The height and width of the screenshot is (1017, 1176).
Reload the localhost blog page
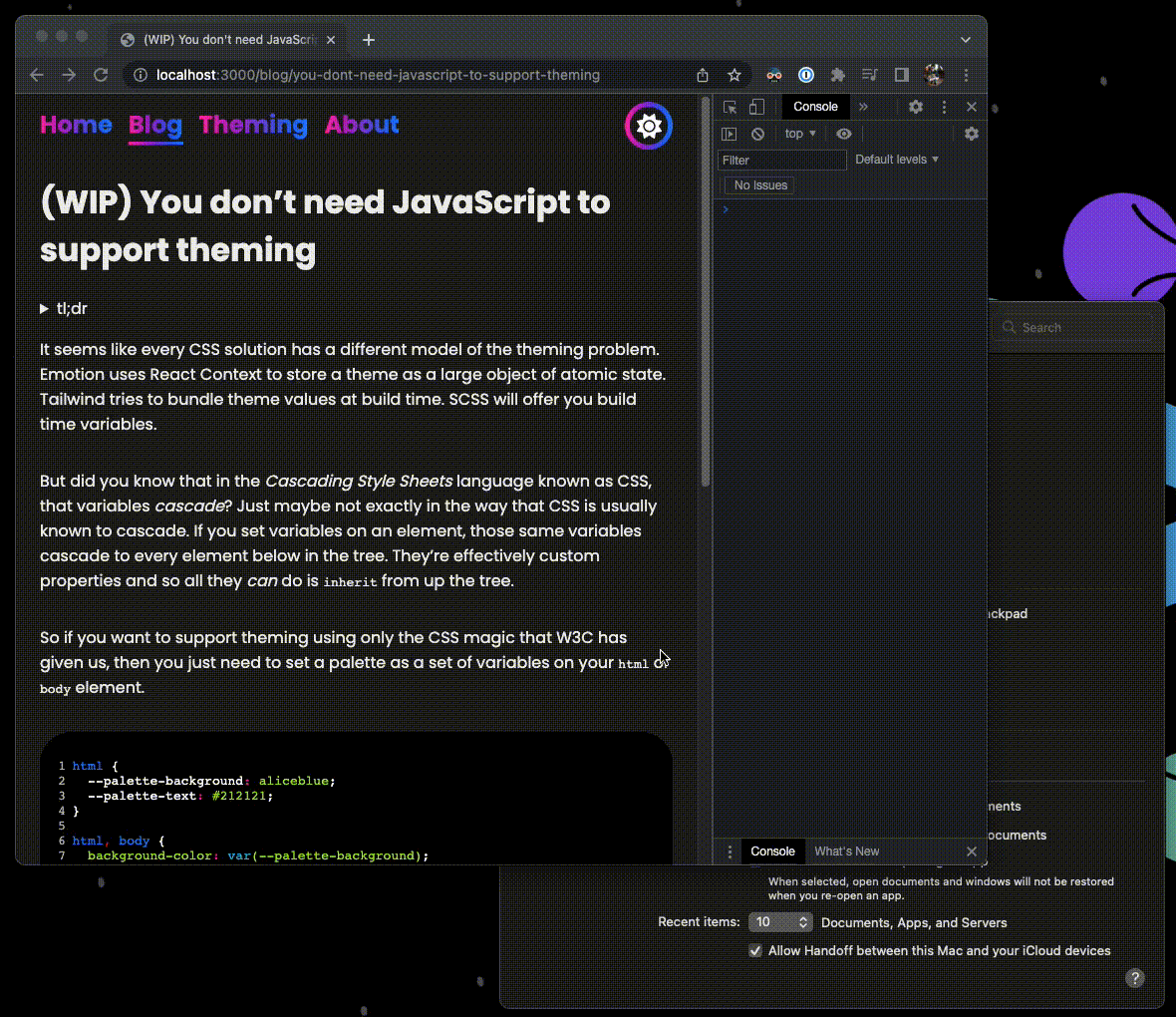(x=101, y=75)
